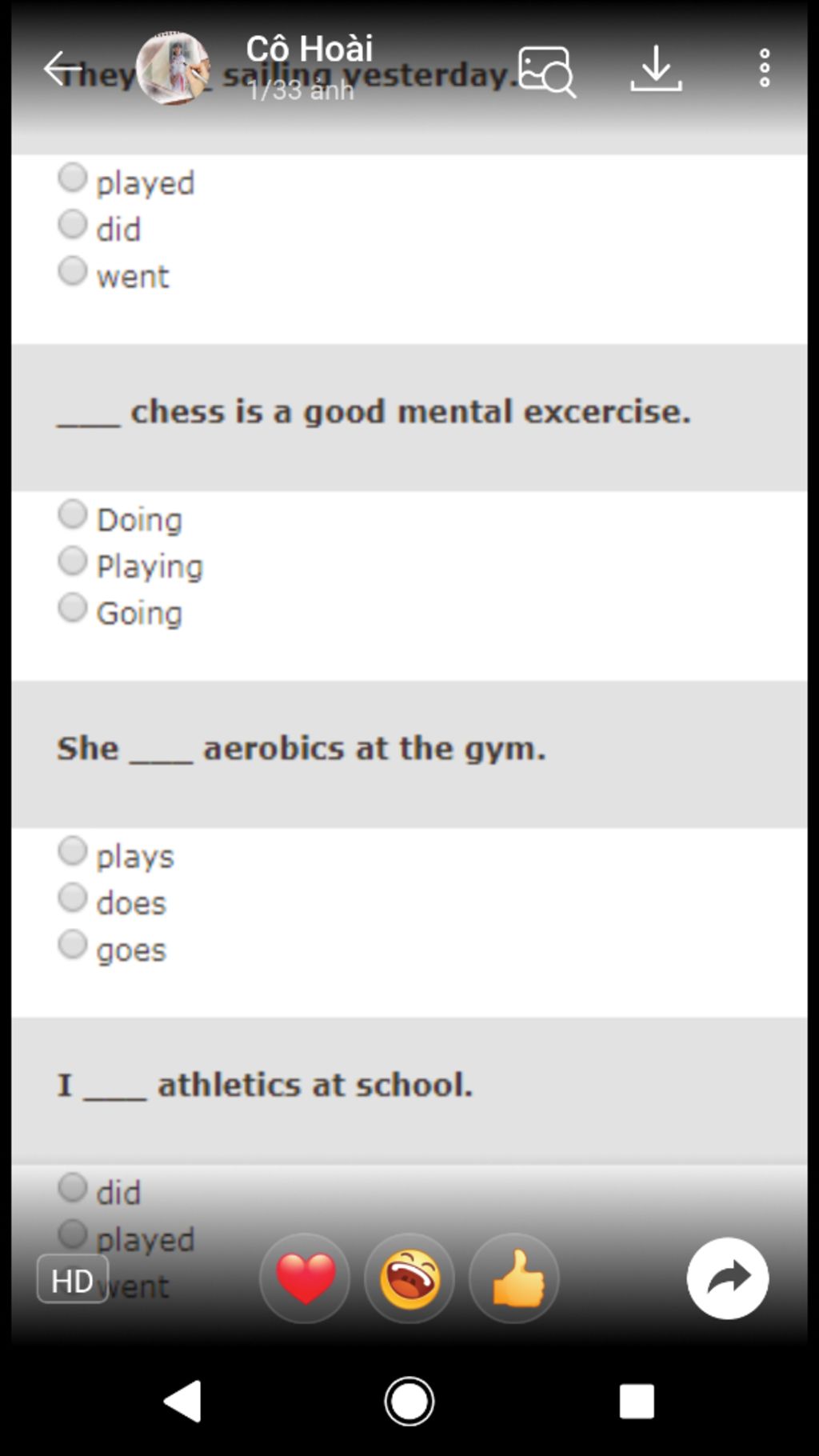This screenshot has width=819, height=1456.
Task: Tap the share arrow button
Action: (728, 1278)
